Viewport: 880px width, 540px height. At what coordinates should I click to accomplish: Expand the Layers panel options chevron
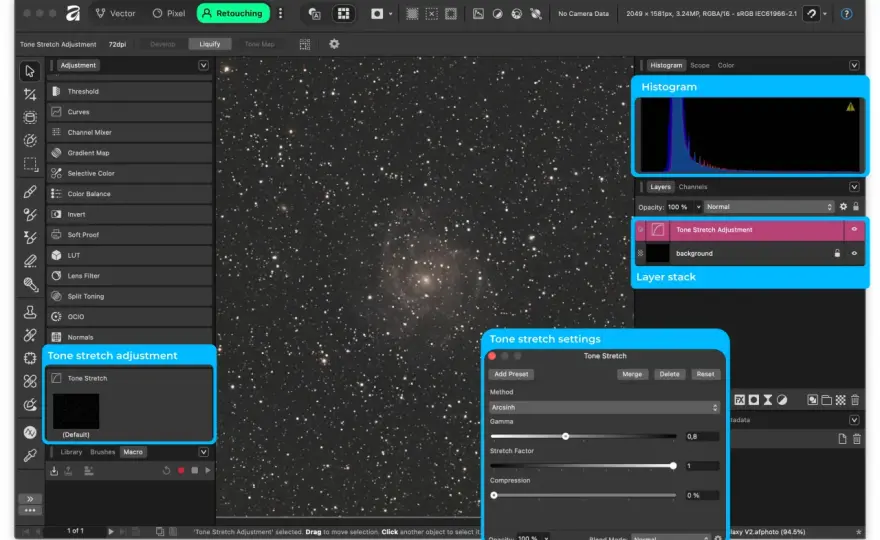tap(854, 187)
